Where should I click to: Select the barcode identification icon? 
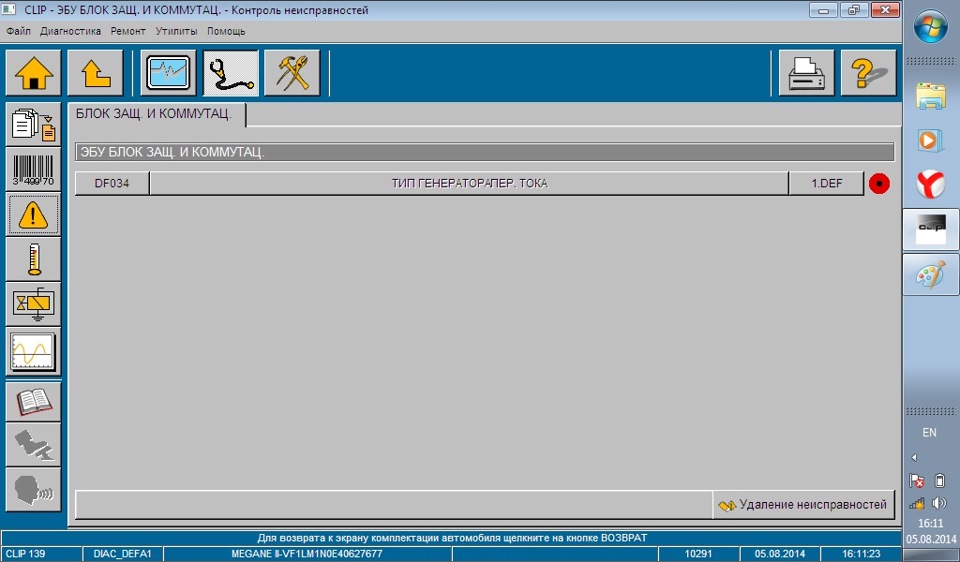33,170
